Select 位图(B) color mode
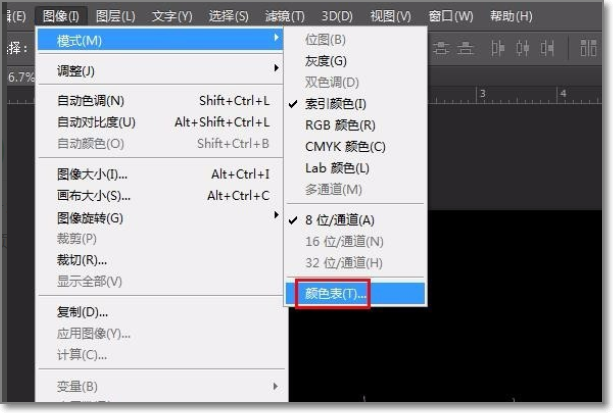This screenshot has width=613, height=413. pos(356,40)
